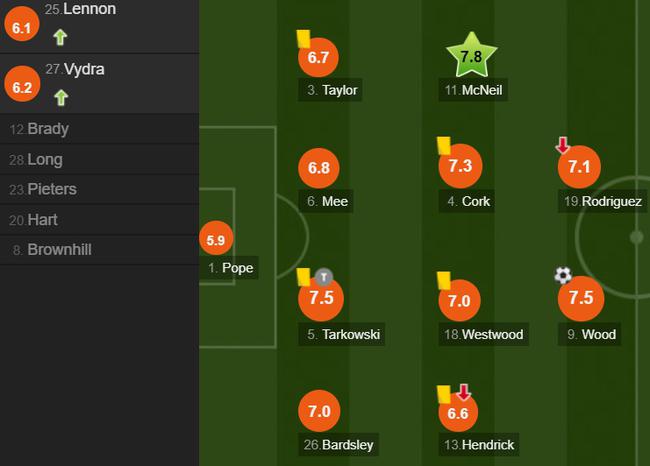The image size is (650, 466).
Task: Click McNeil's green star rating badge
Action: pyautogui.click(x=471, y=56)
